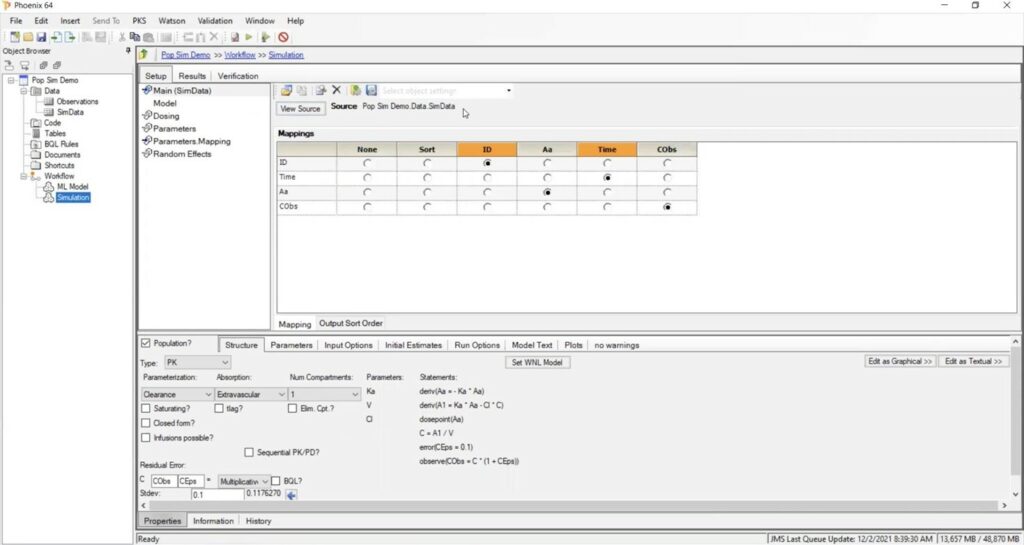Click the Save floppy disk icon
The width and height of the screenshot is (1024, 545).
(x=41, y=37)
